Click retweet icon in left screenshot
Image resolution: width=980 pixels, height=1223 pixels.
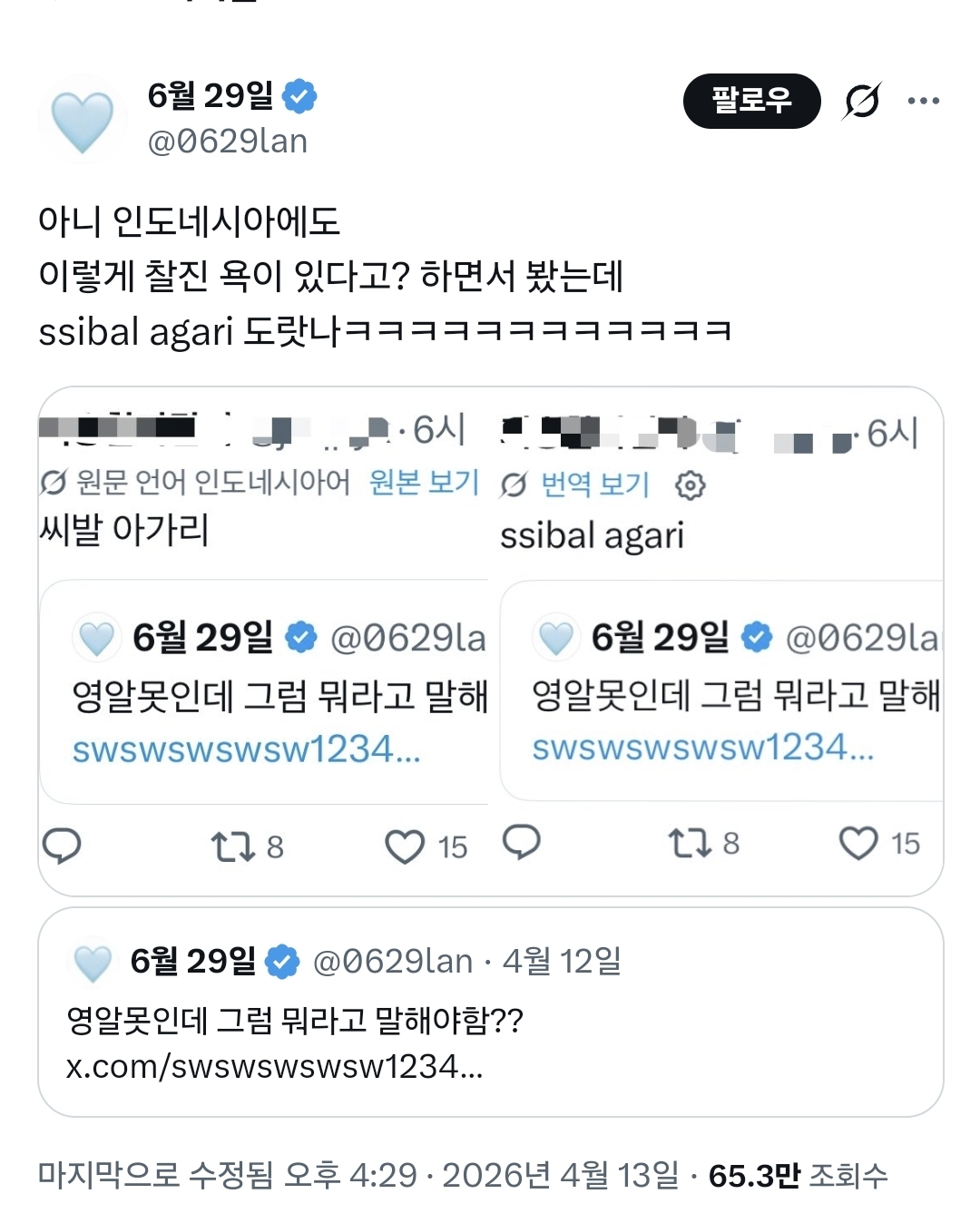click(232, 846)
